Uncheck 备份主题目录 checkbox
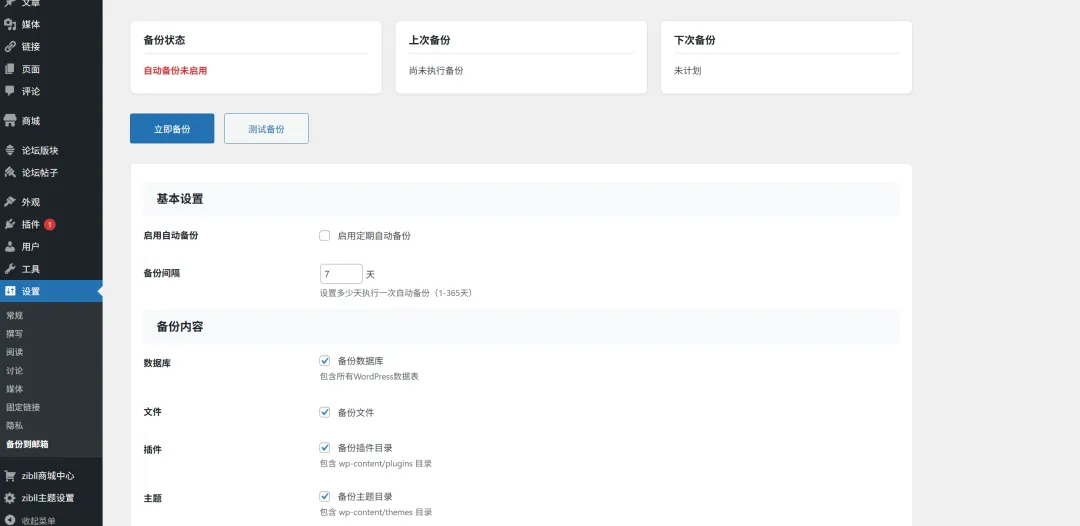 pos(324,496)
